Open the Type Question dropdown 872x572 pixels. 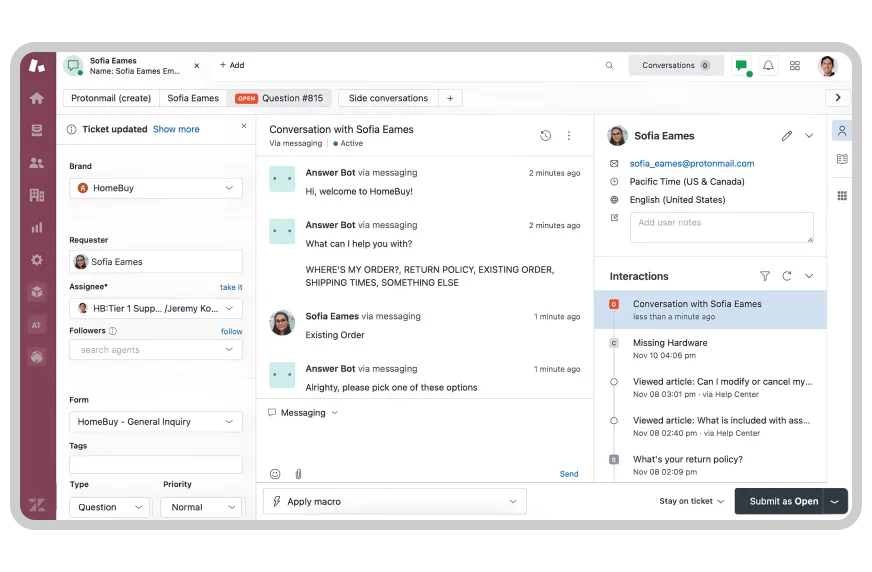point(110,508)
